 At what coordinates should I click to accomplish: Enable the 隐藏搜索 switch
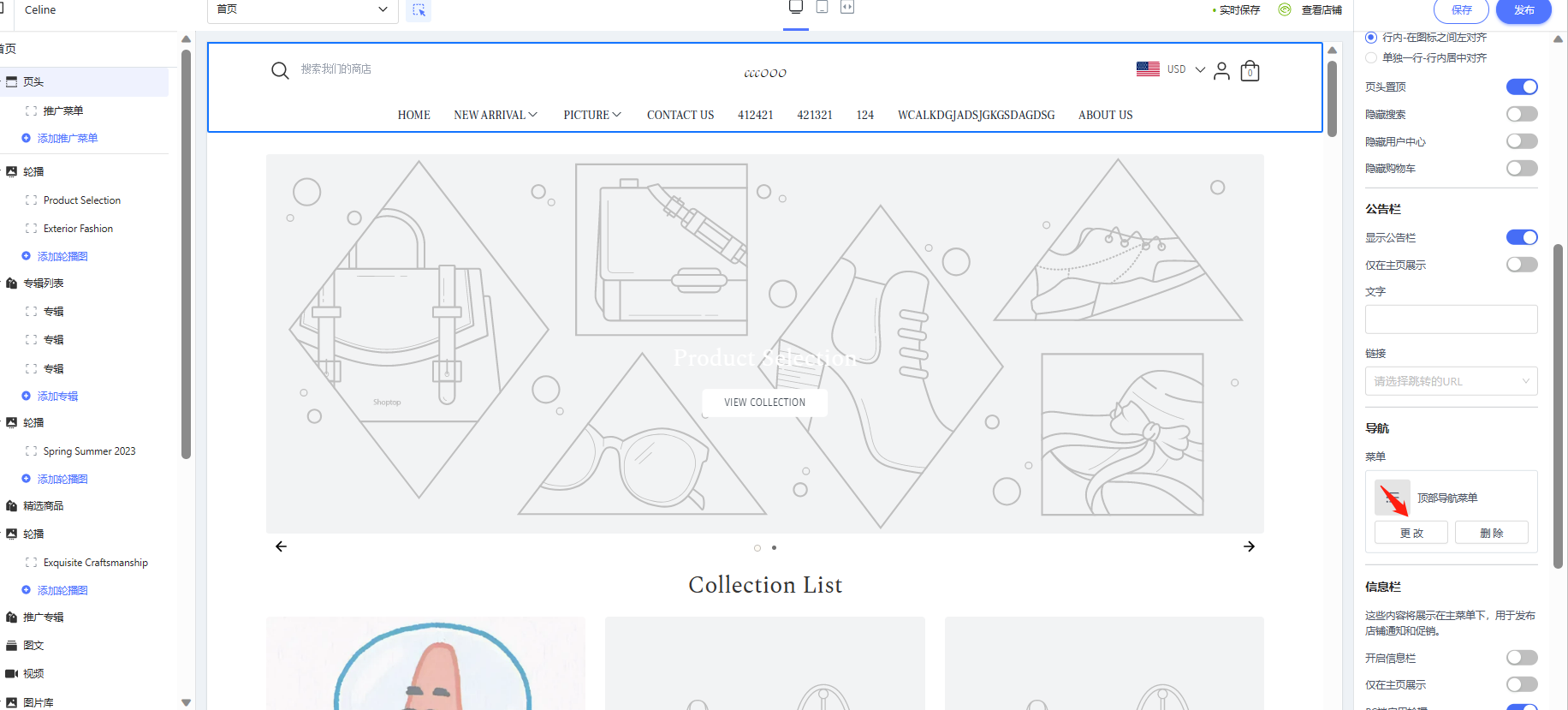(1522, 114)
